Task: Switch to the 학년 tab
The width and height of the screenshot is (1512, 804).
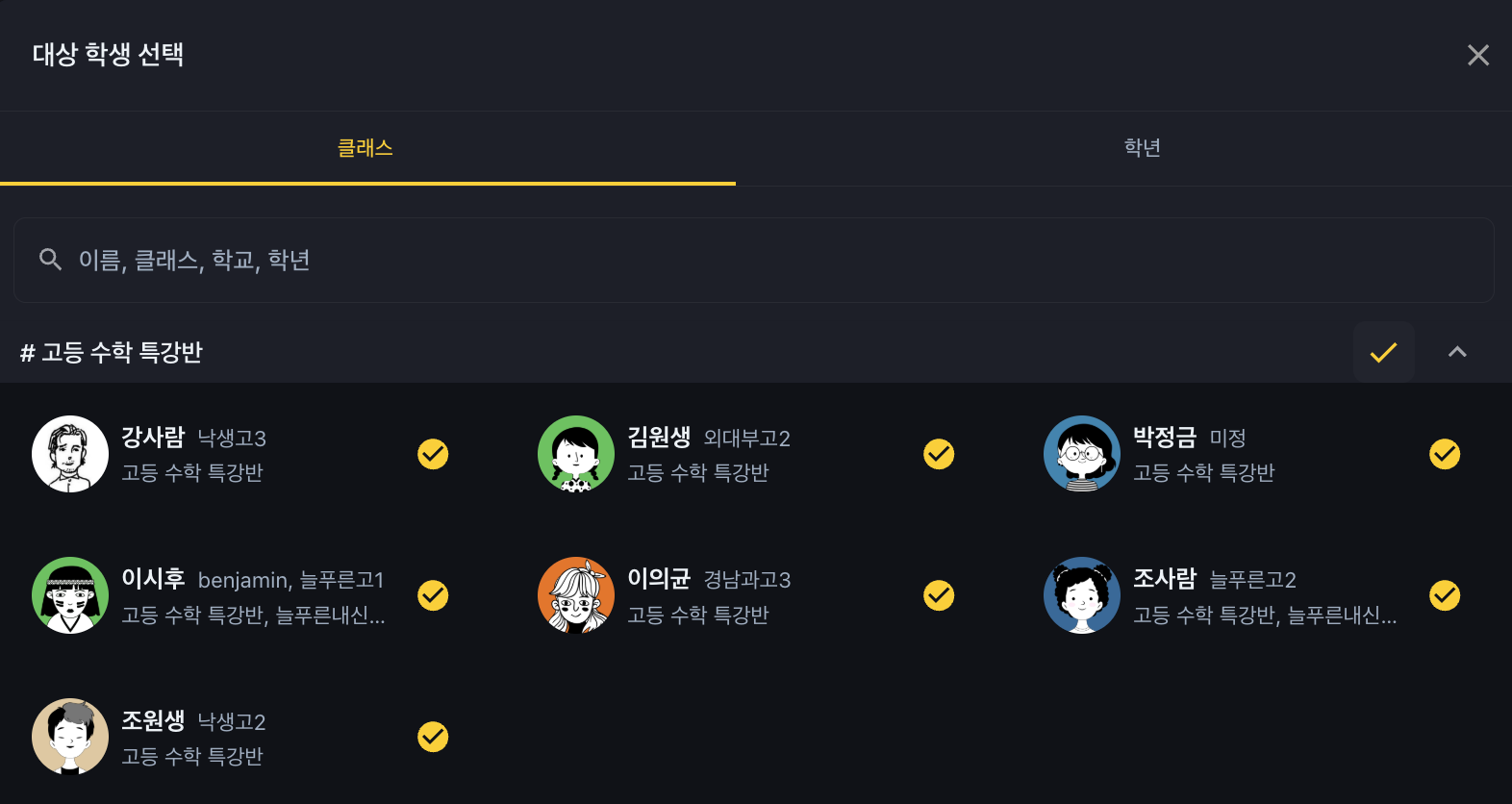Action: (1142, 148)
